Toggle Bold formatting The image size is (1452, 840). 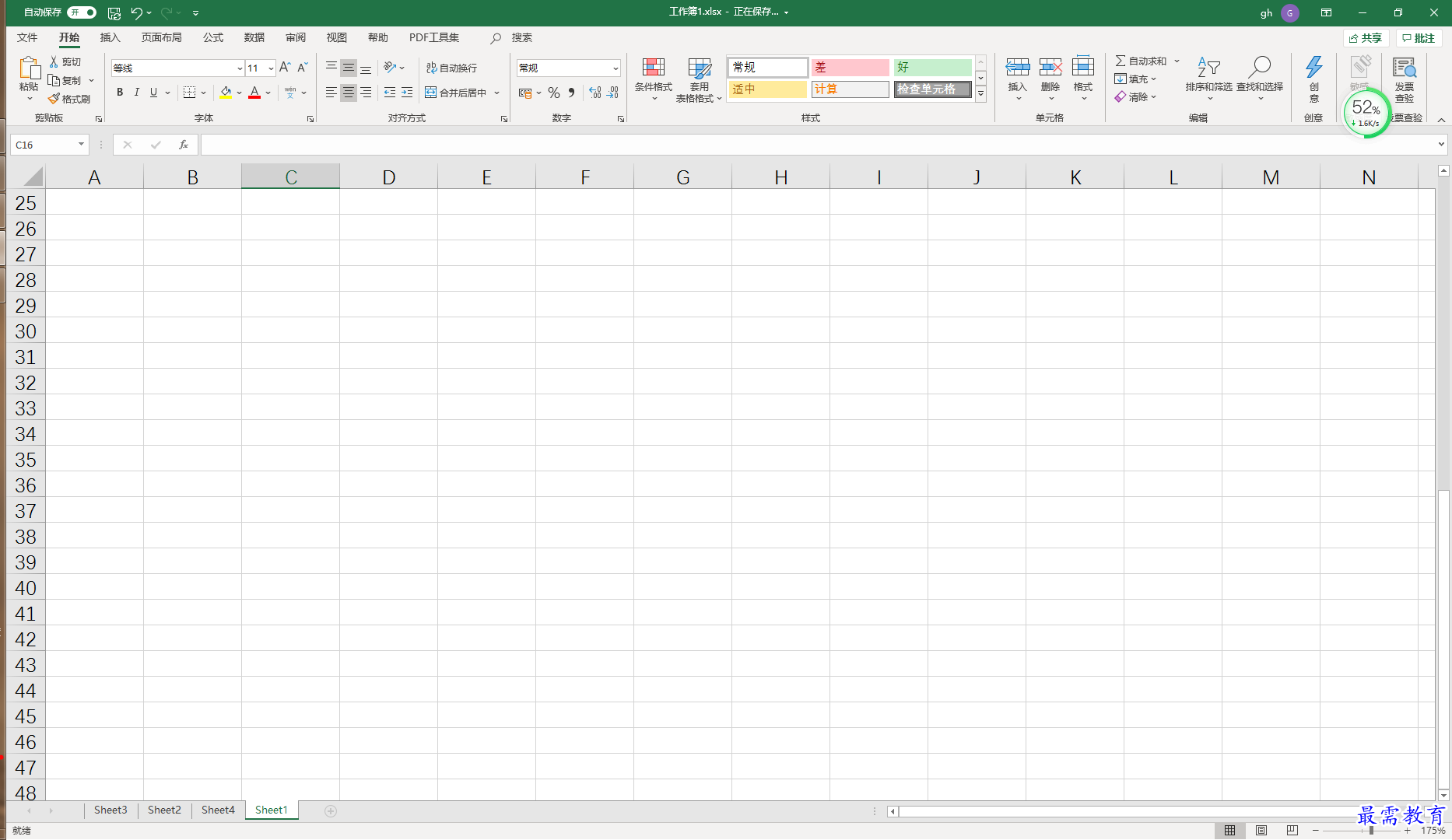click(120, 93)
